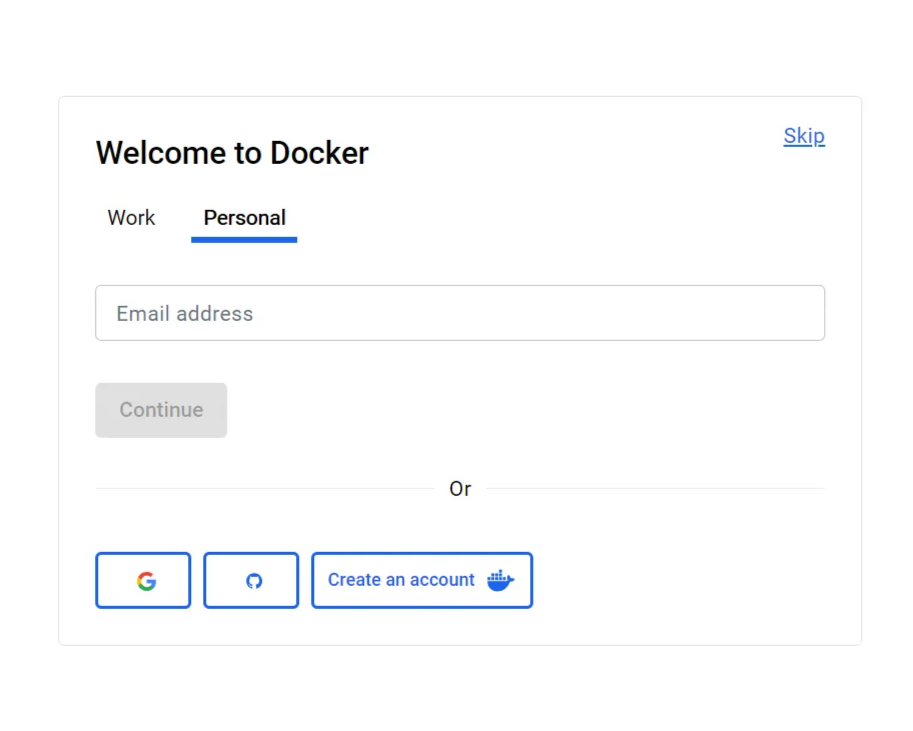
Task: Click the right end of the email field
Action: coord(800,313)
